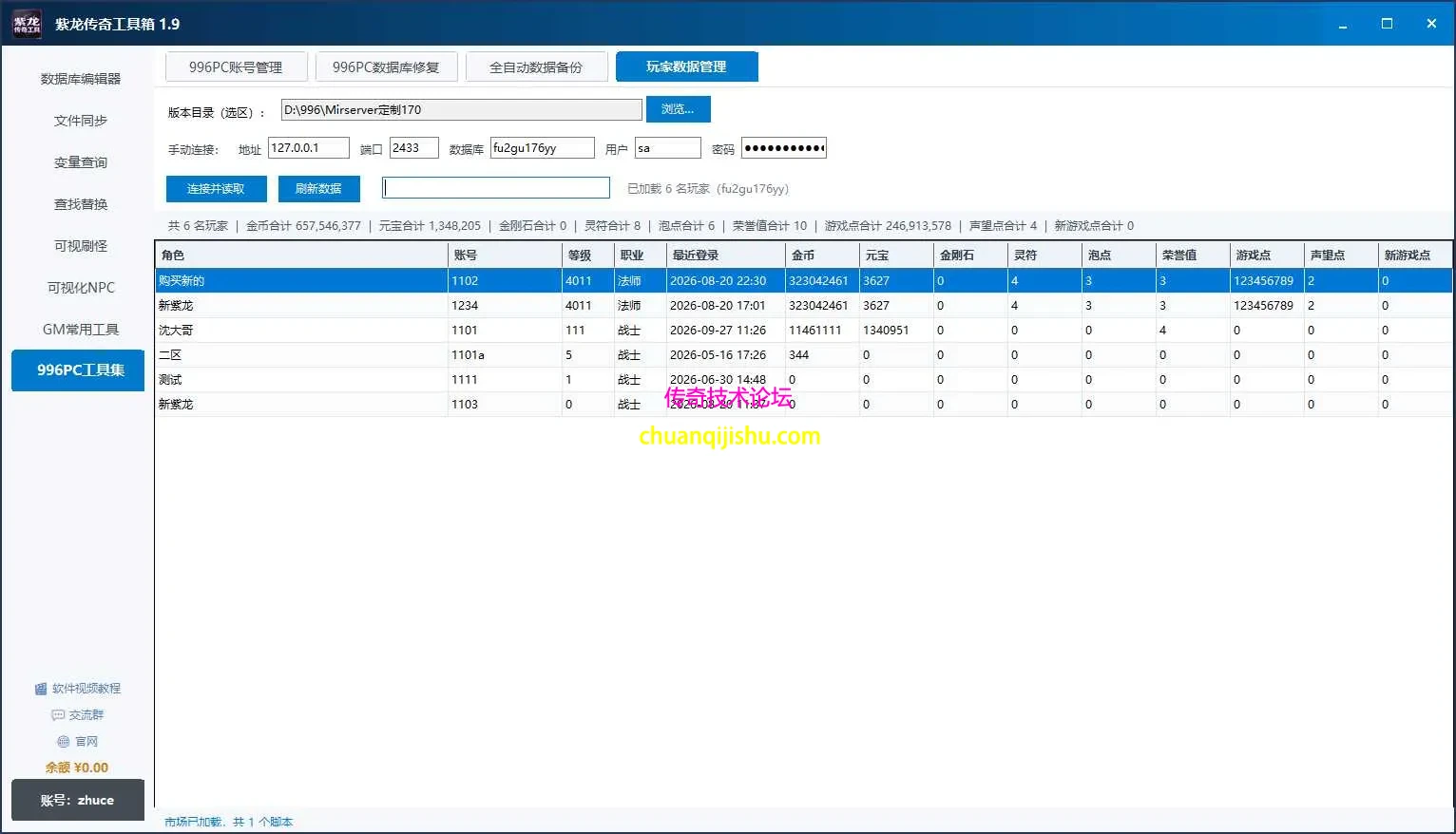The height and width of the screenshot is (834, 1456).
Task: Open the globe icon for 官网
Action: click(64, 742)
